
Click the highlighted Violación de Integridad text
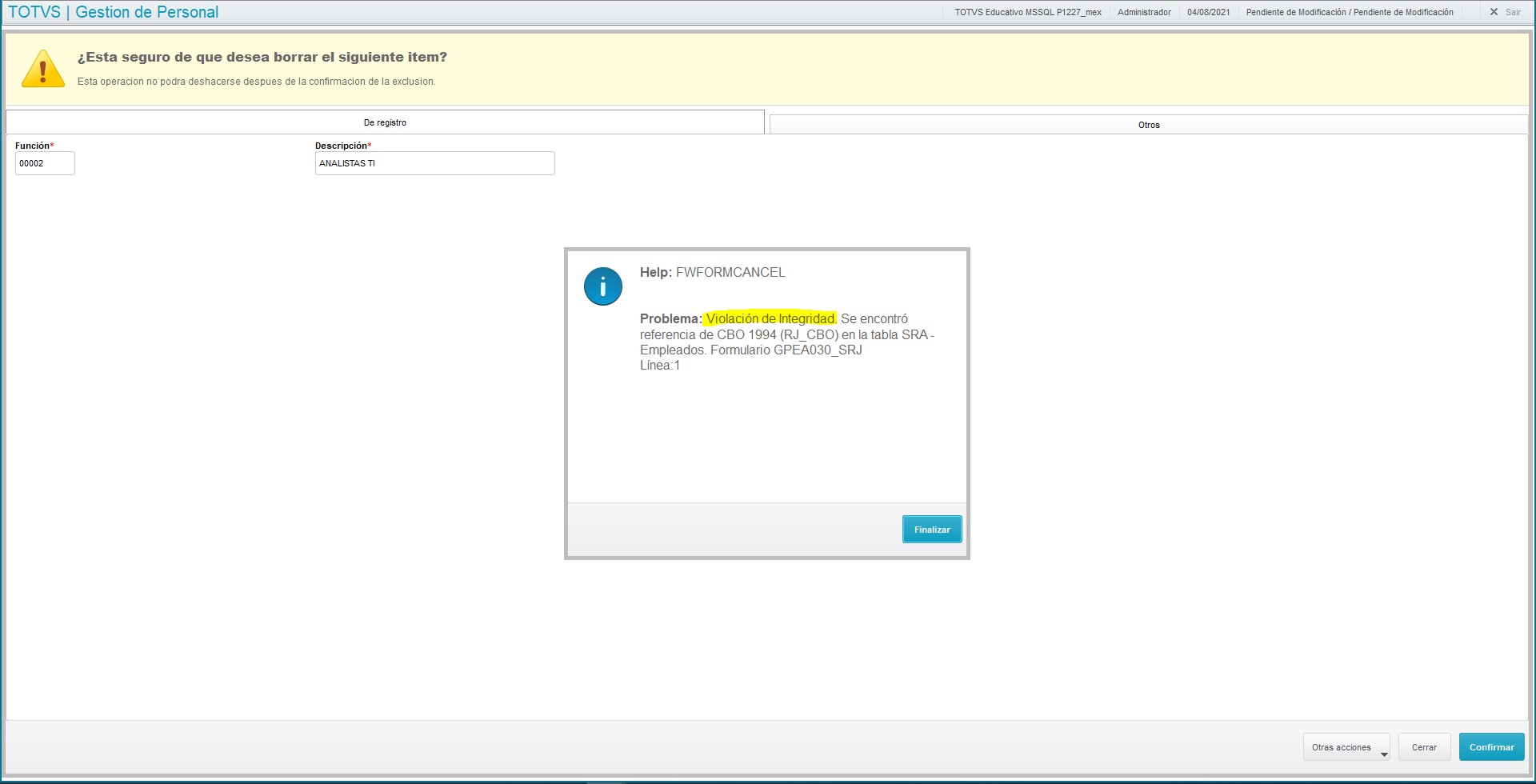770,318
